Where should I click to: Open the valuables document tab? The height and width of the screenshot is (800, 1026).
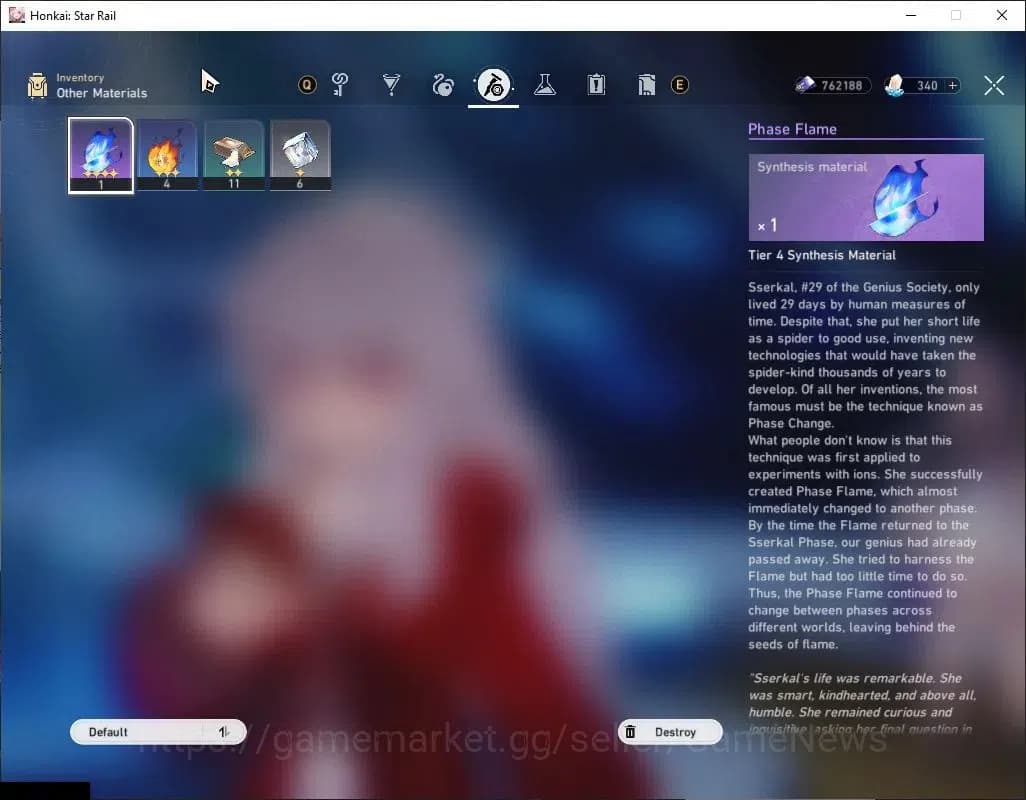646,84
